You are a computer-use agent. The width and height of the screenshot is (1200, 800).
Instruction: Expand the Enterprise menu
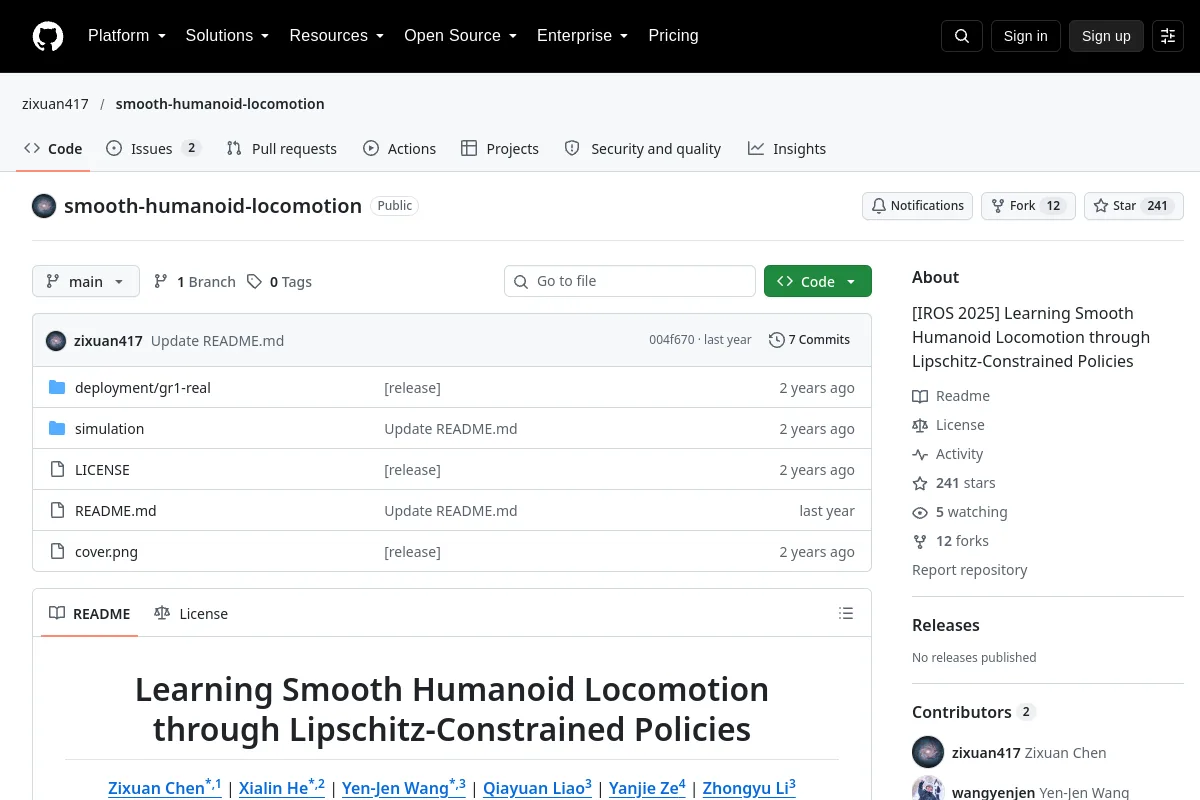(x=582, y=36)
